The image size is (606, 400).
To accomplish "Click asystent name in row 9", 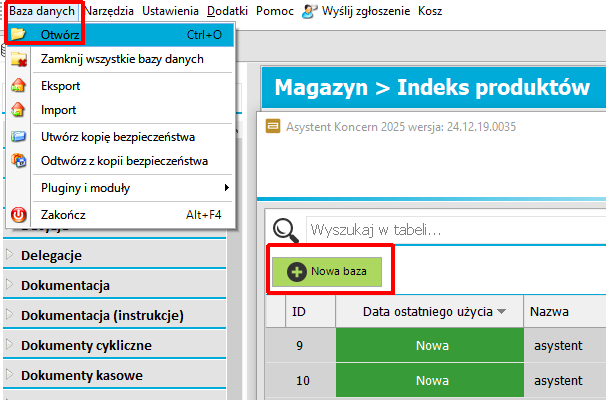I will point(558,346).
